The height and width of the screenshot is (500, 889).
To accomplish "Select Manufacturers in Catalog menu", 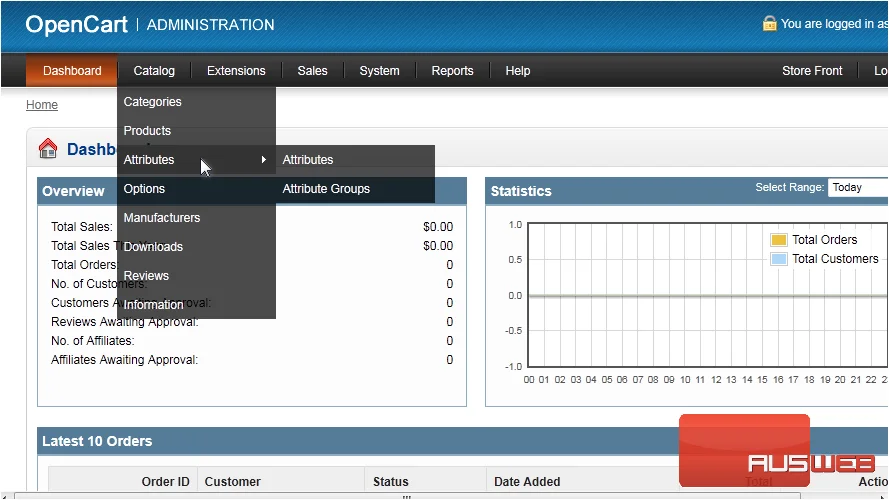I will [x=196, y=218].
